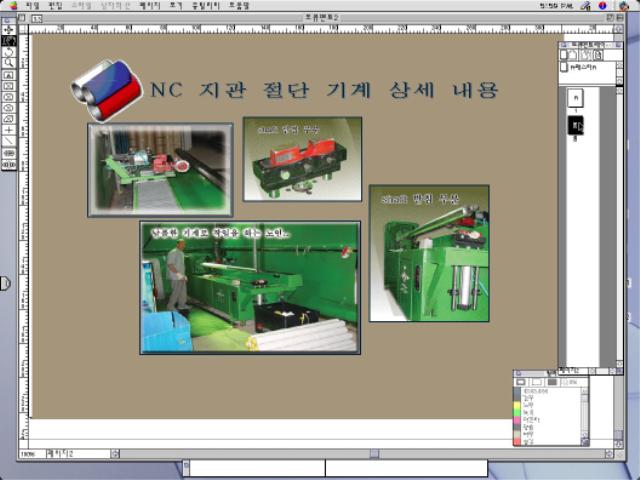Open the shade percentage dropdown in Colors palette
This screenshot has width=640, height=480.
(x=572, y=382)
